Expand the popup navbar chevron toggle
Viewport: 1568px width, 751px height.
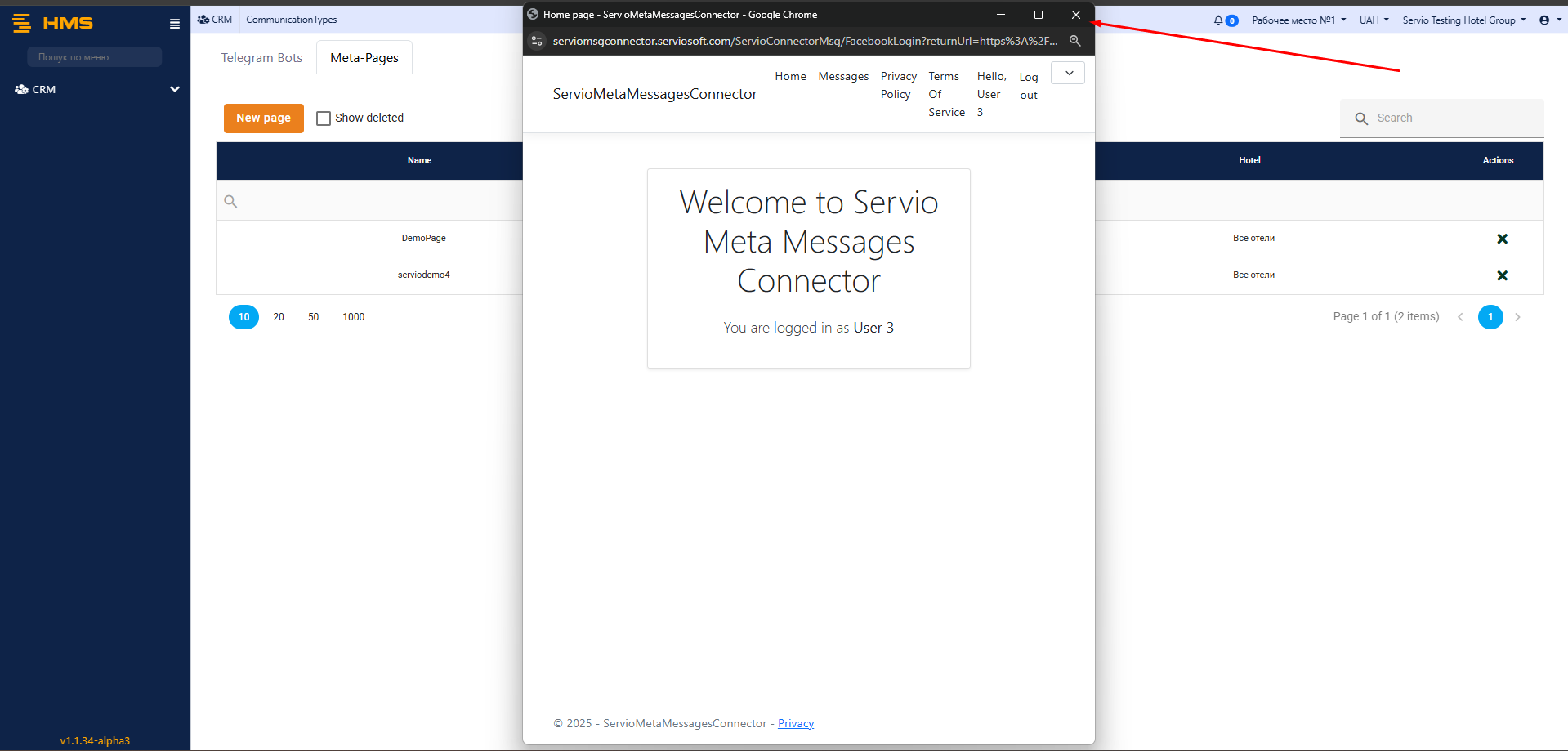1068,74
